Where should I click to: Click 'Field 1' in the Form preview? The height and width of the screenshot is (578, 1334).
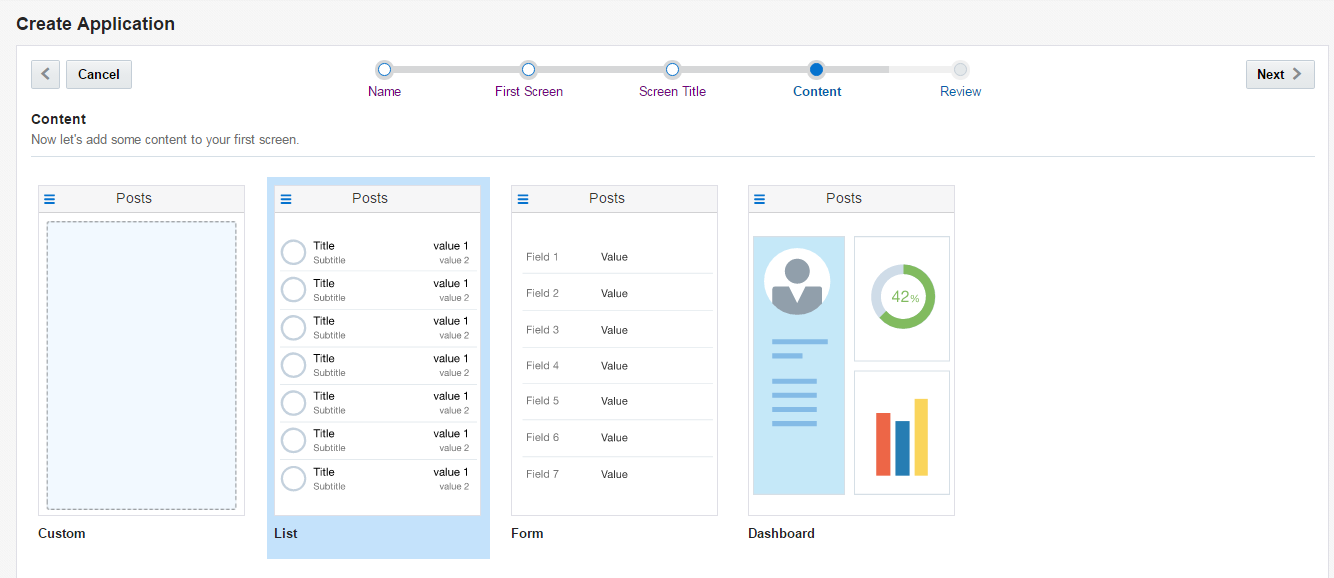point(542,257)
